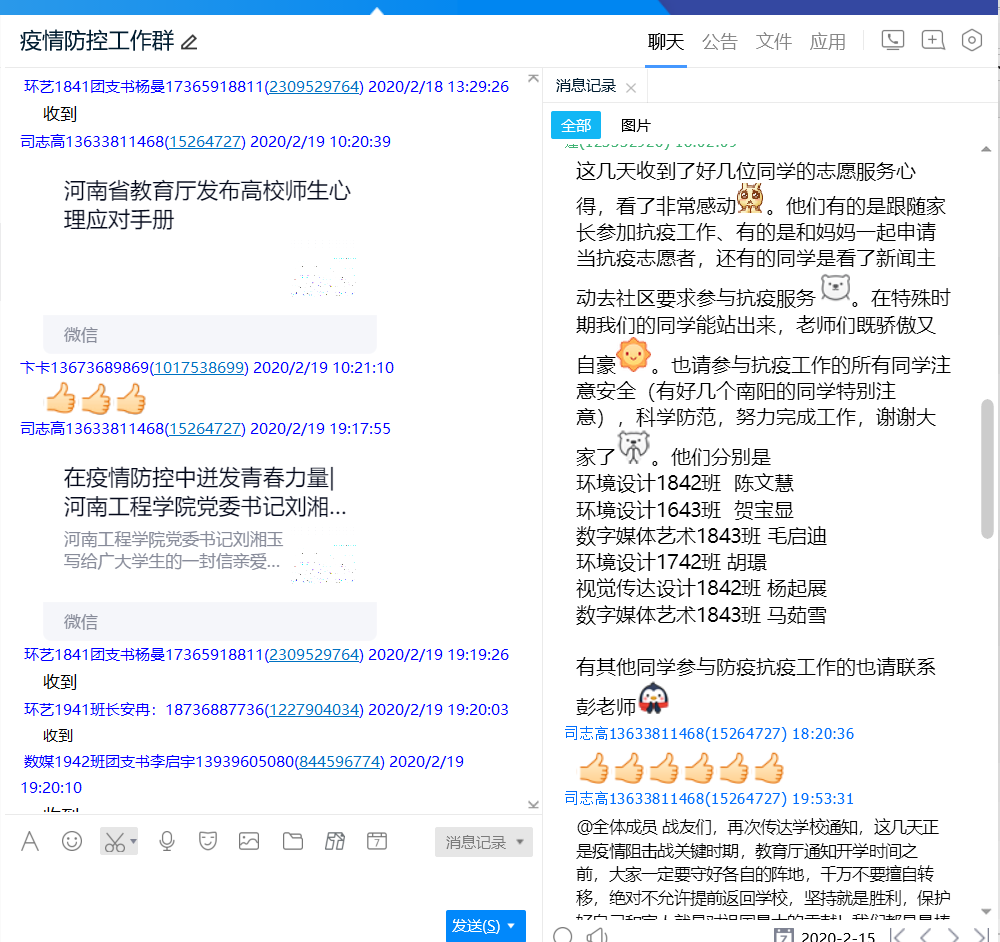The height and width of the screenshot is (942, 1000).
Task: Jump to the last page of message history
Action: click(982, 936)
